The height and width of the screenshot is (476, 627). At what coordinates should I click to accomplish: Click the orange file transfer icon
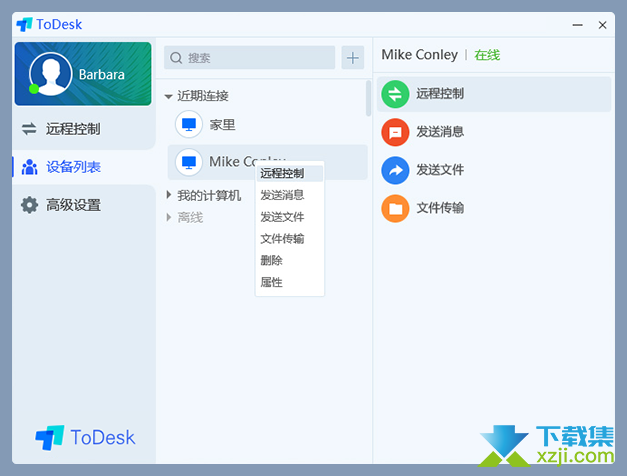[x=395, y=208]
